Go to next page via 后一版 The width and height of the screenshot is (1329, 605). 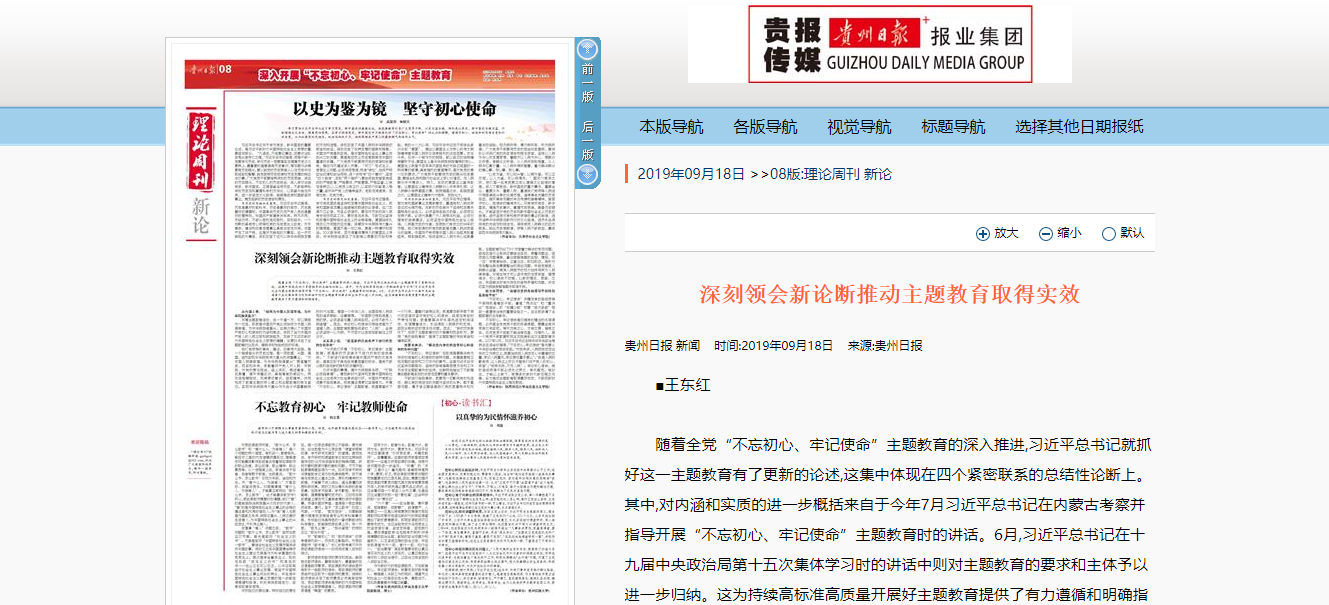coord(588,140)
